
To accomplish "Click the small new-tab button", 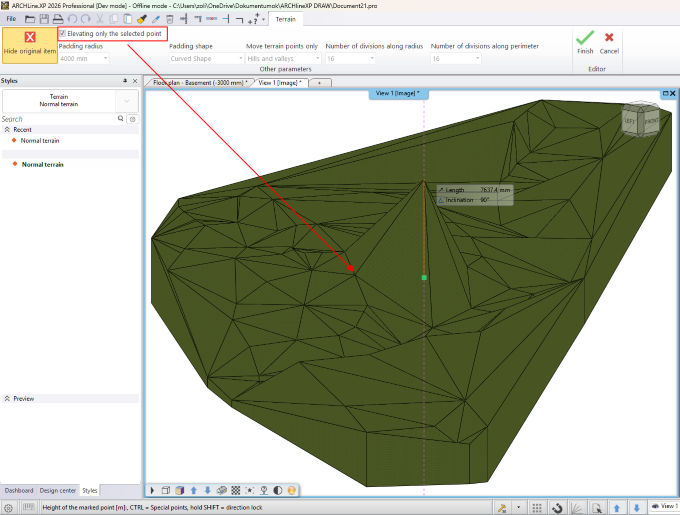I will pyautogui.click(x=320, y=83).
